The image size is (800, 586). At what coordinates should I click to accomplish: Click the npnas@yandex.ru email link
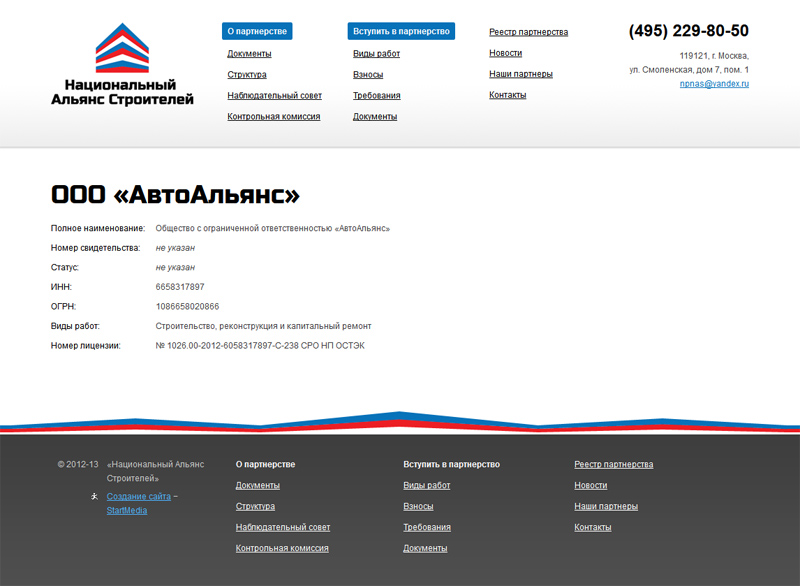click(714, 84)
